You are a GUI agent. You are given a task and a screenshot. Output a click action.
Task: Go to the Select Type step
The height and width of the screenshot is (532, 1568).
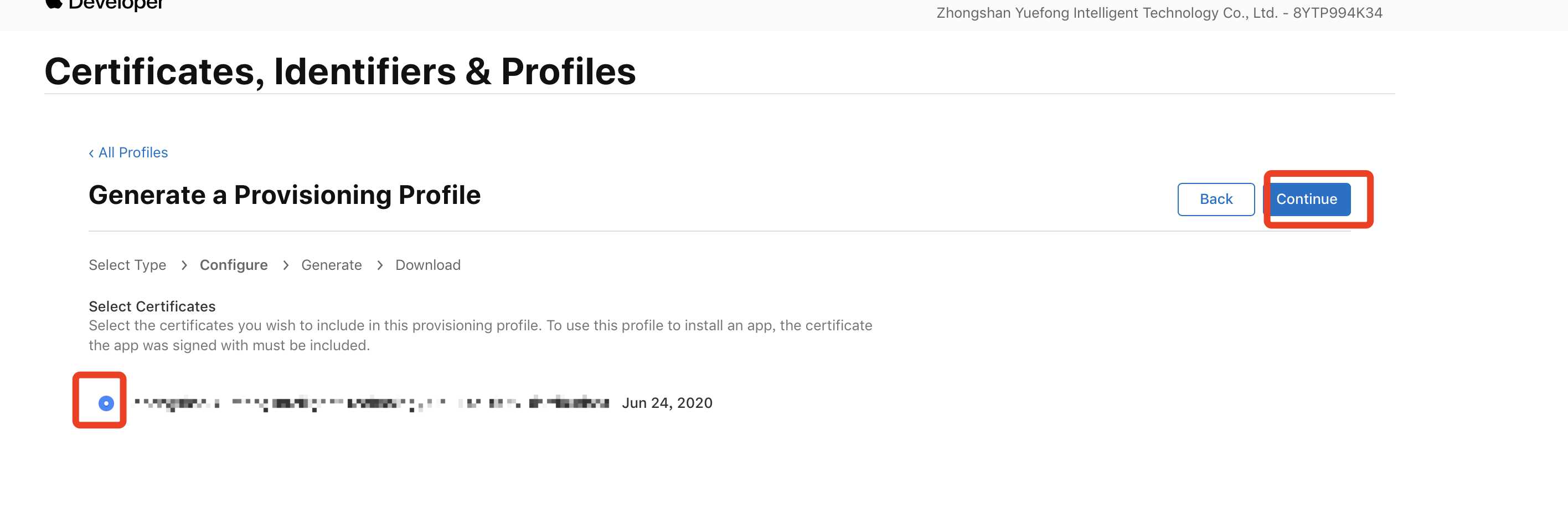127,265
